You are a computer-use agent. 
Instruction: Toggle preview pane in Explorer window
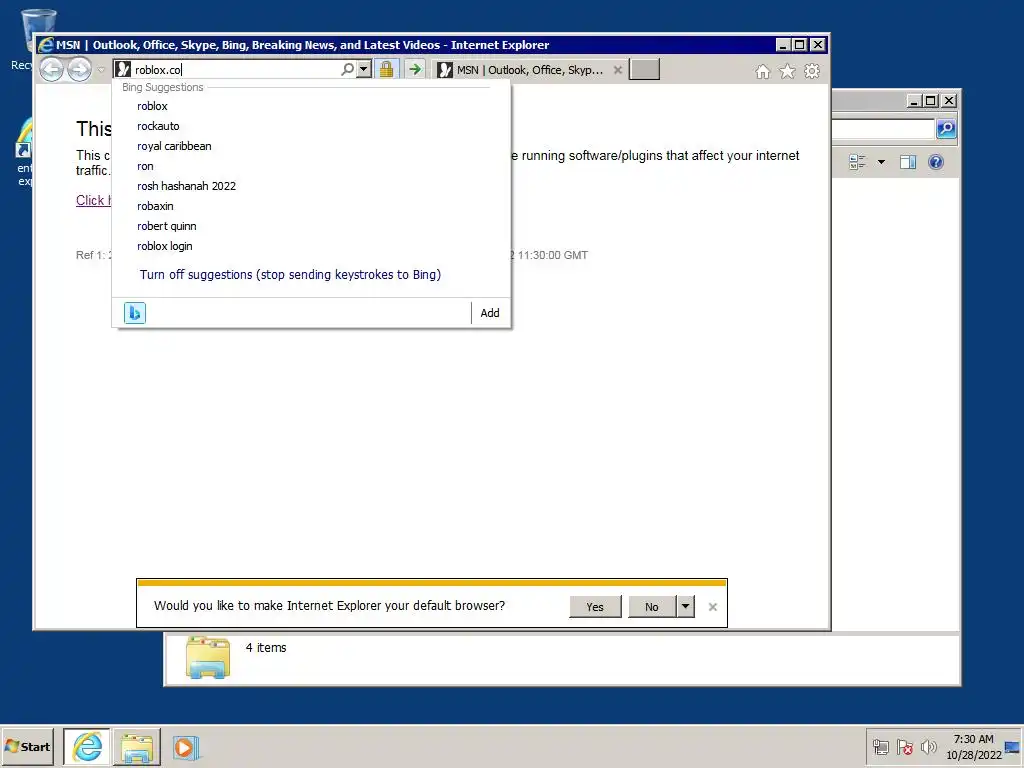(x=908, y=162)
